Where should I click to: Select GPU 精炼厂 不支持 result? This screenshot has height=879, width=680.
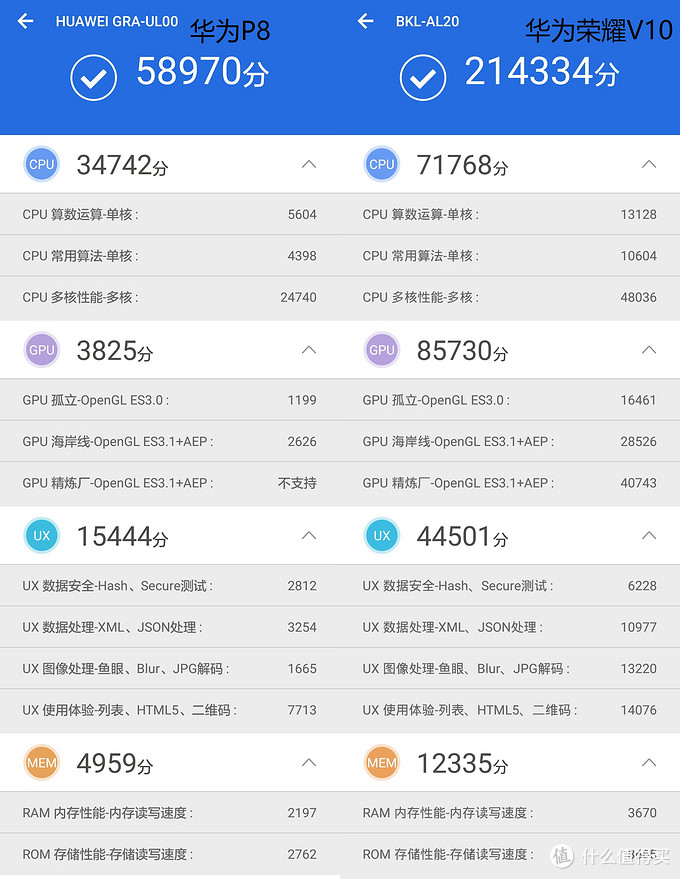tap(297, 483)
